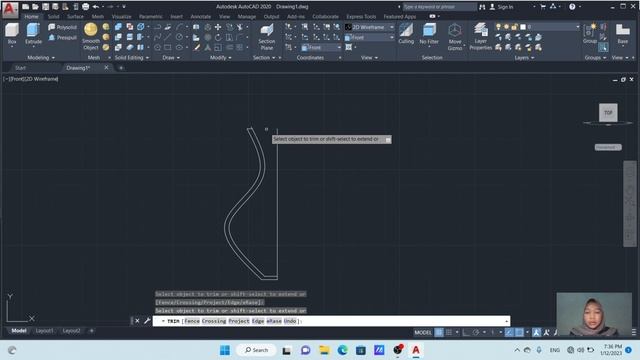Click the New drawing icon in quick access toolbar
The width and height of the screenshot is (640, 360).
(25, 7)
